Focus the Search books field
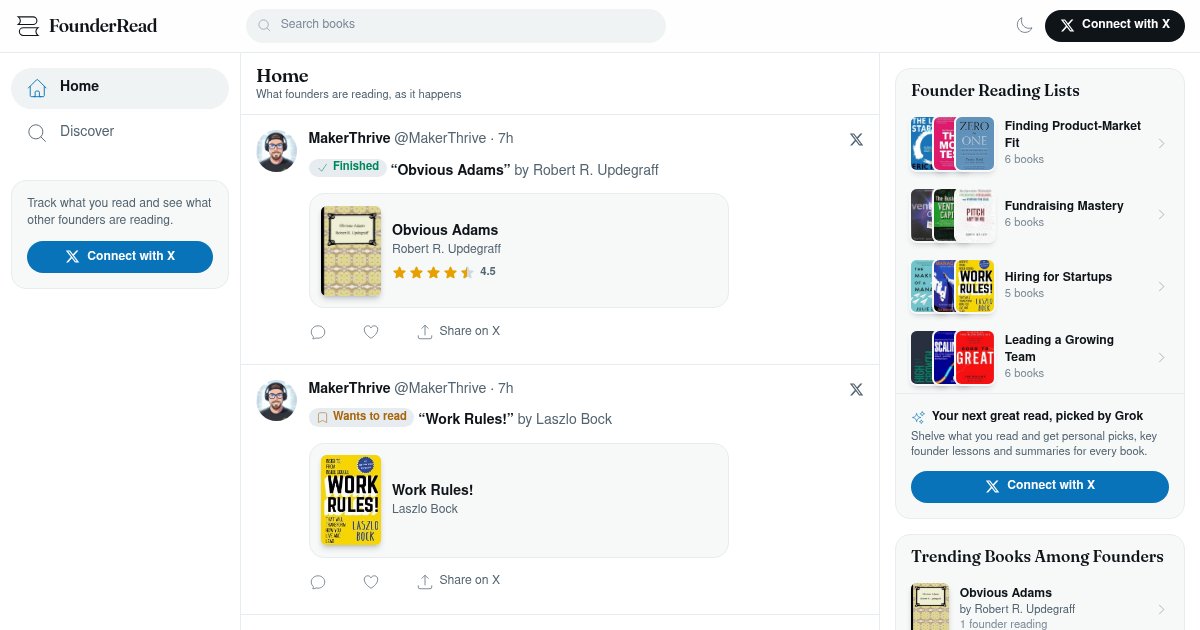 coord(456,25)
